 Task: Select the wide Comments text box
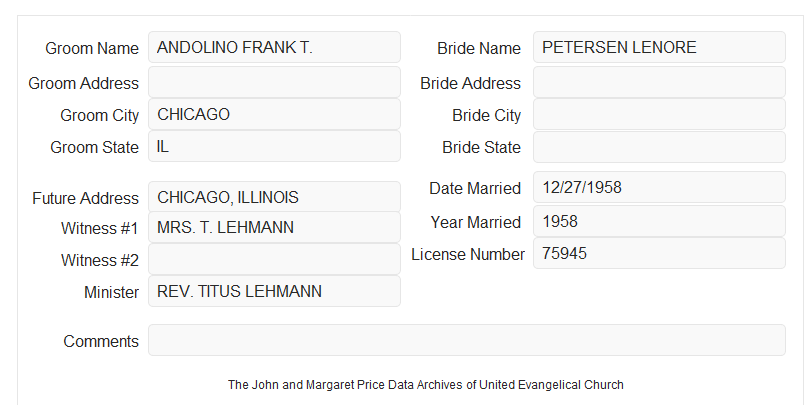pos(467,340)
